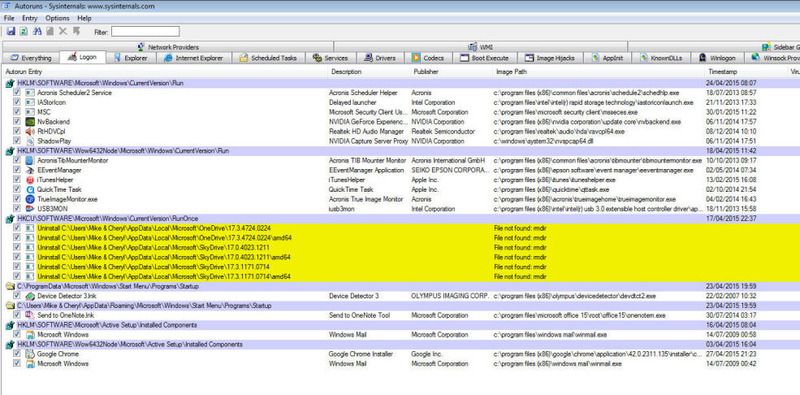Sort by the Image Path column header
This screenshot has width=800, height=395.
(598, 72)
